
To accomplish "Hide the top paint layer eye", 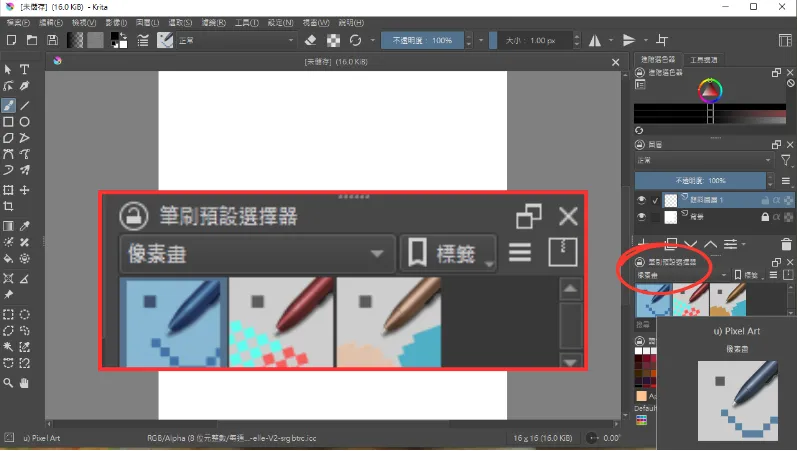I will 642,200.
